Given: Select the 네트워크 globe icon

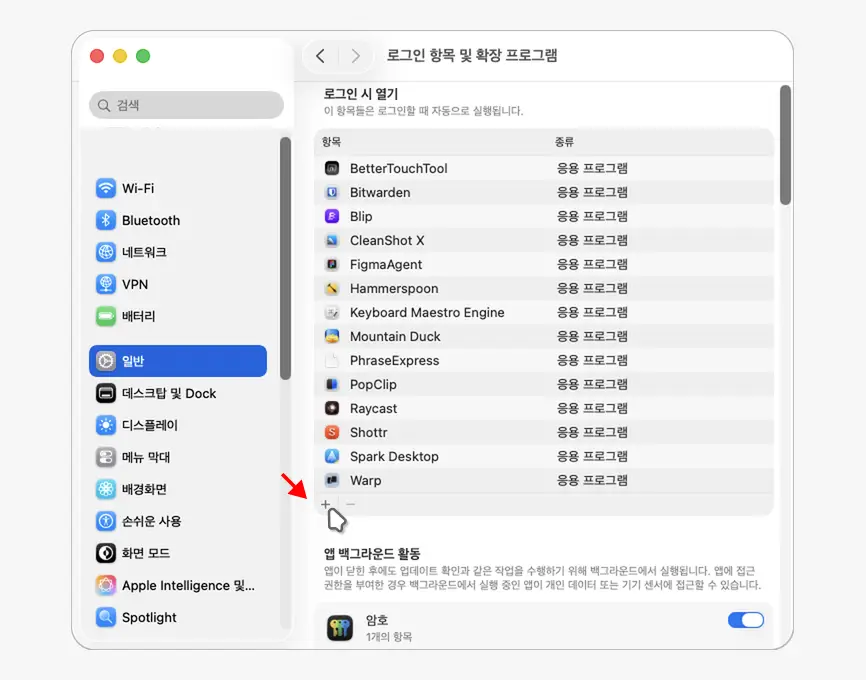Looking at the screenshot, I should click(105, 252).
